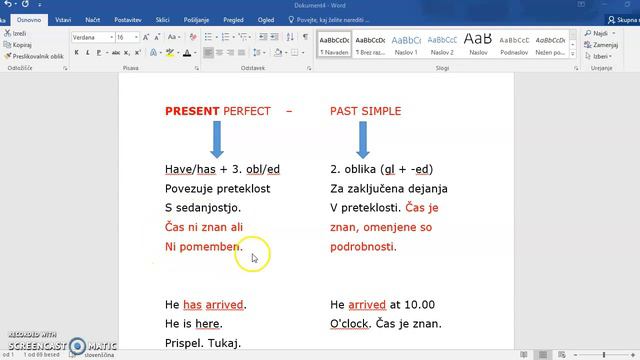This screenshot has height=360, width=640.
Task: Toggle italic (L) formatting
Action: click(87, 53)
